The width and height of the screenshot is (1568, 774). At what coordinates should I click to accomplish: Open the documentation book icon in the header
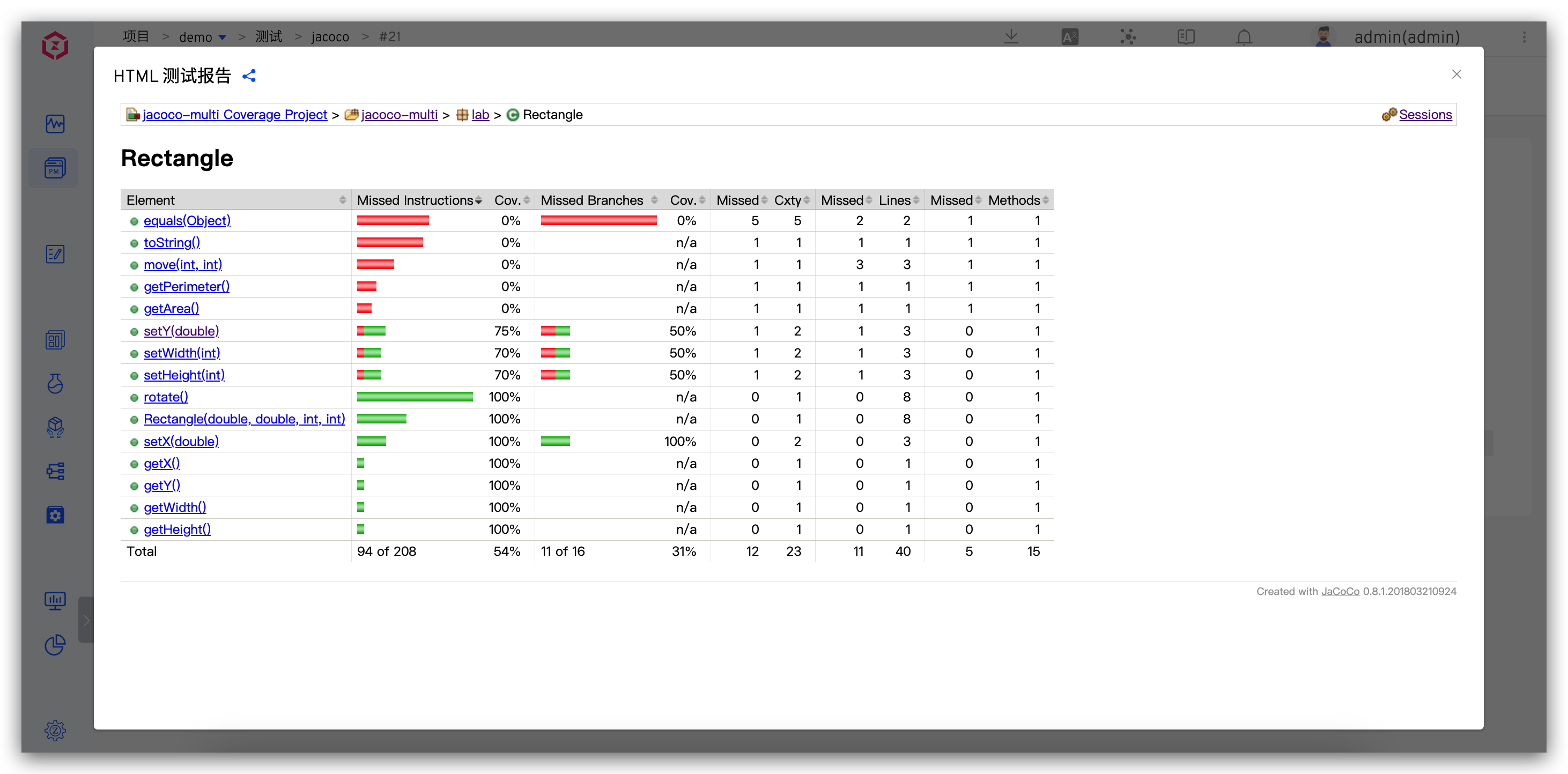click(1186, 37)
